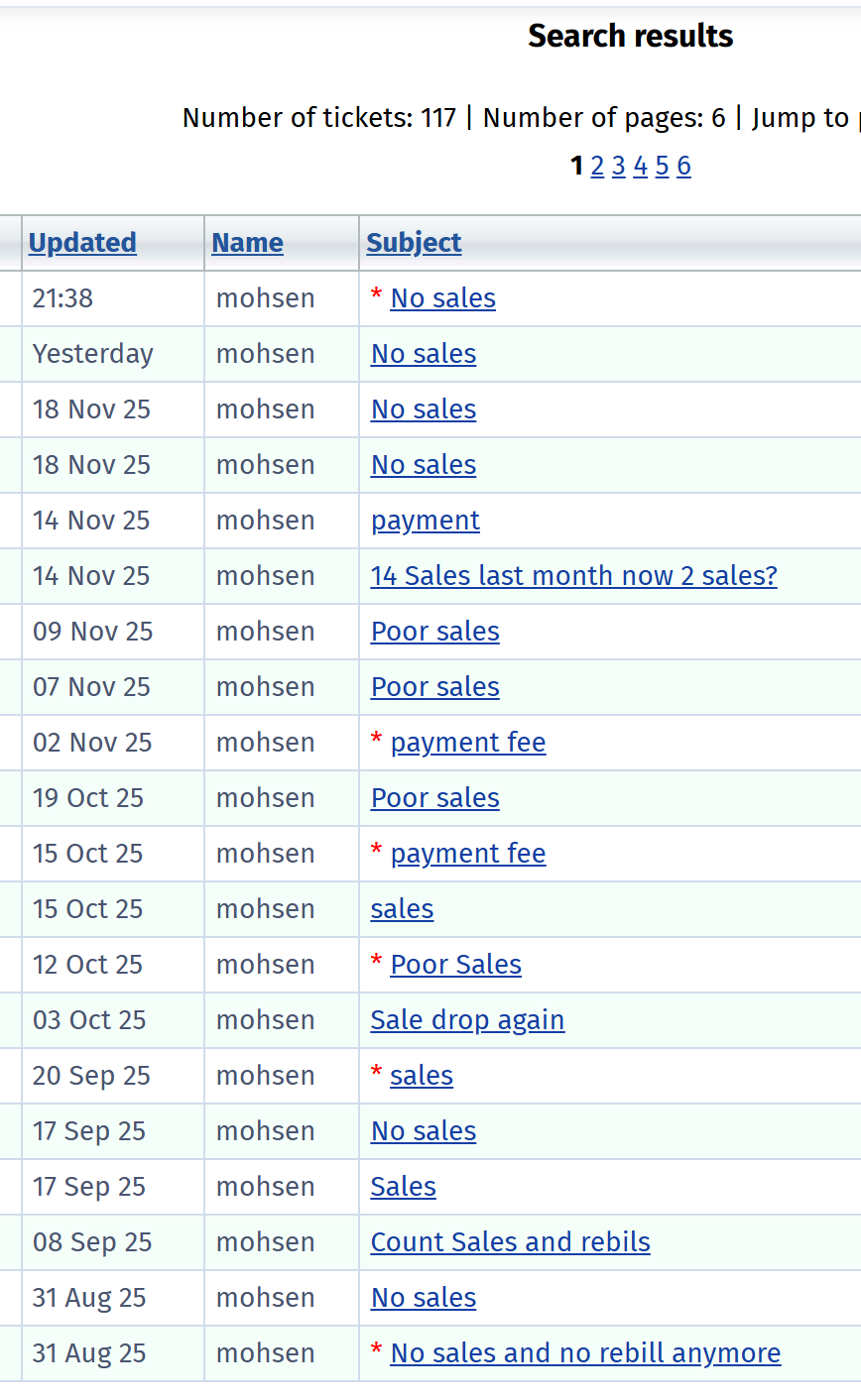This screenshot has width=861, height=1400.
Task: Open 'No sales and no rebill anymore' ticket
Action: (586, 1353)
